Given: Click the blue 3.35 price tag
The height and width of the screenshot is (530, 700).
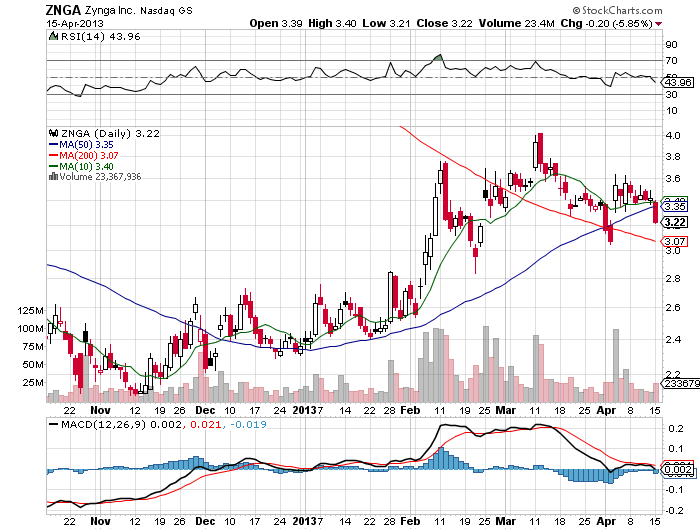Looking at the screenshot, I should point(675,207).
